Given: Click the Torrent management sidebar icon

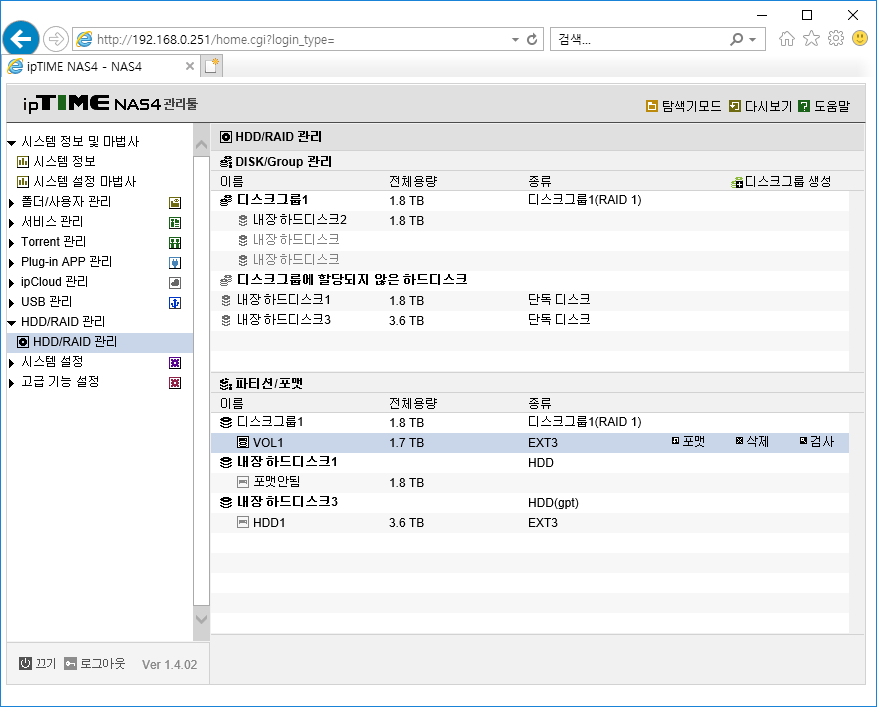Looking at the screenshot, I should tap(175, 243).
